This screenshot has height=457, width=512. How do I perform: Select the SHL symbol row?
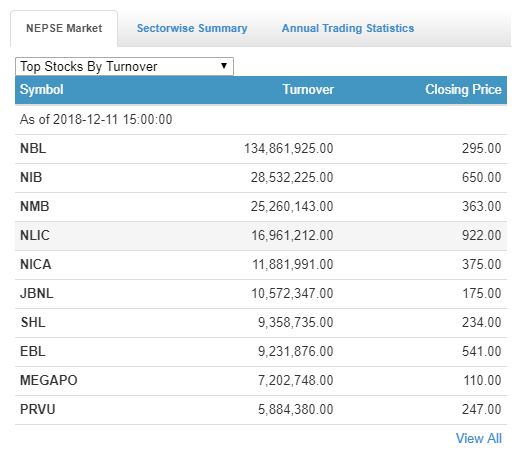(261, 323)
